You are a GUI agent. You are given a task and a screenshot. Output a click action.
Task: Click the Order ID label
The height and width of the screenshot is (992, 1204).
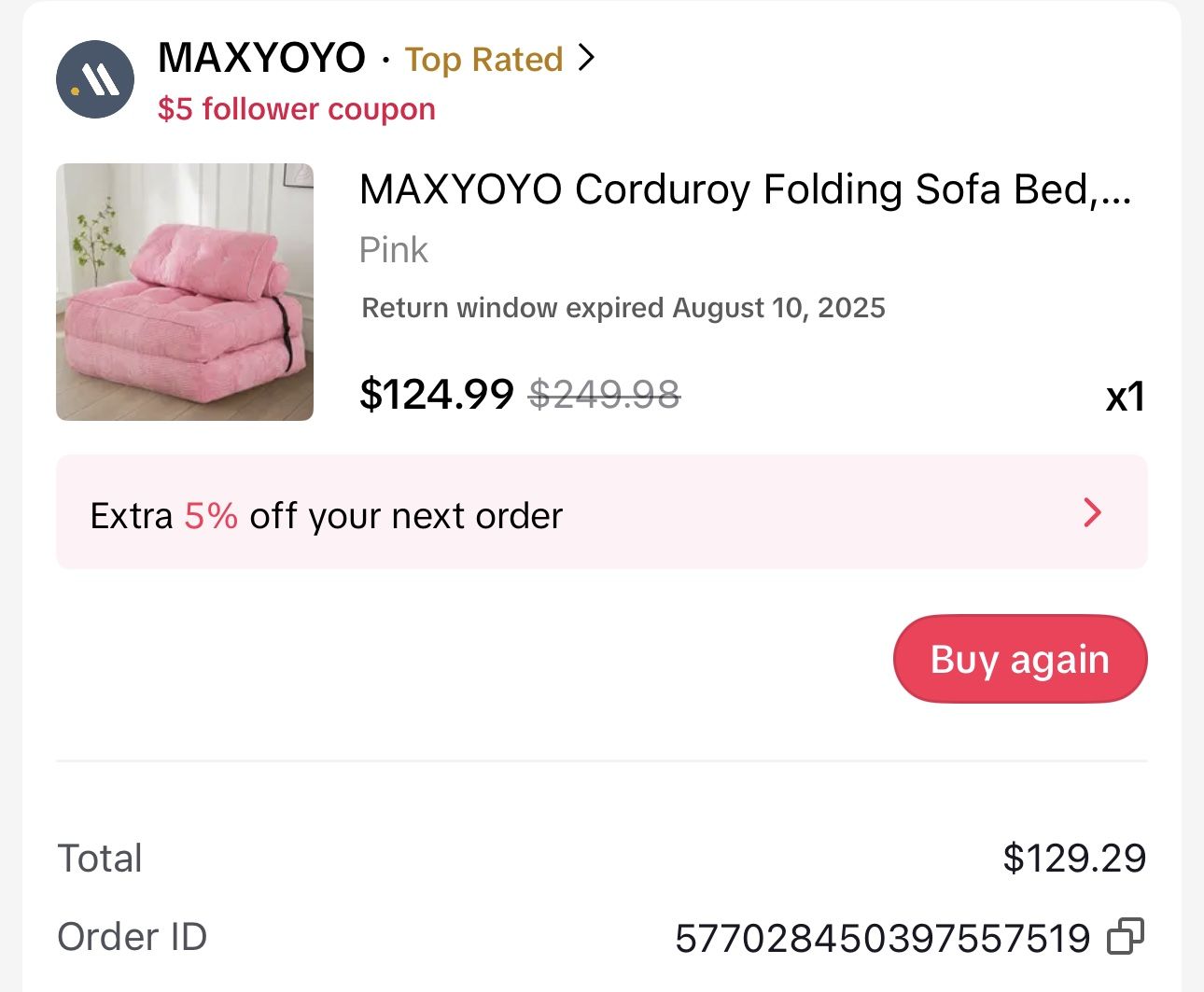coord(133,937)
